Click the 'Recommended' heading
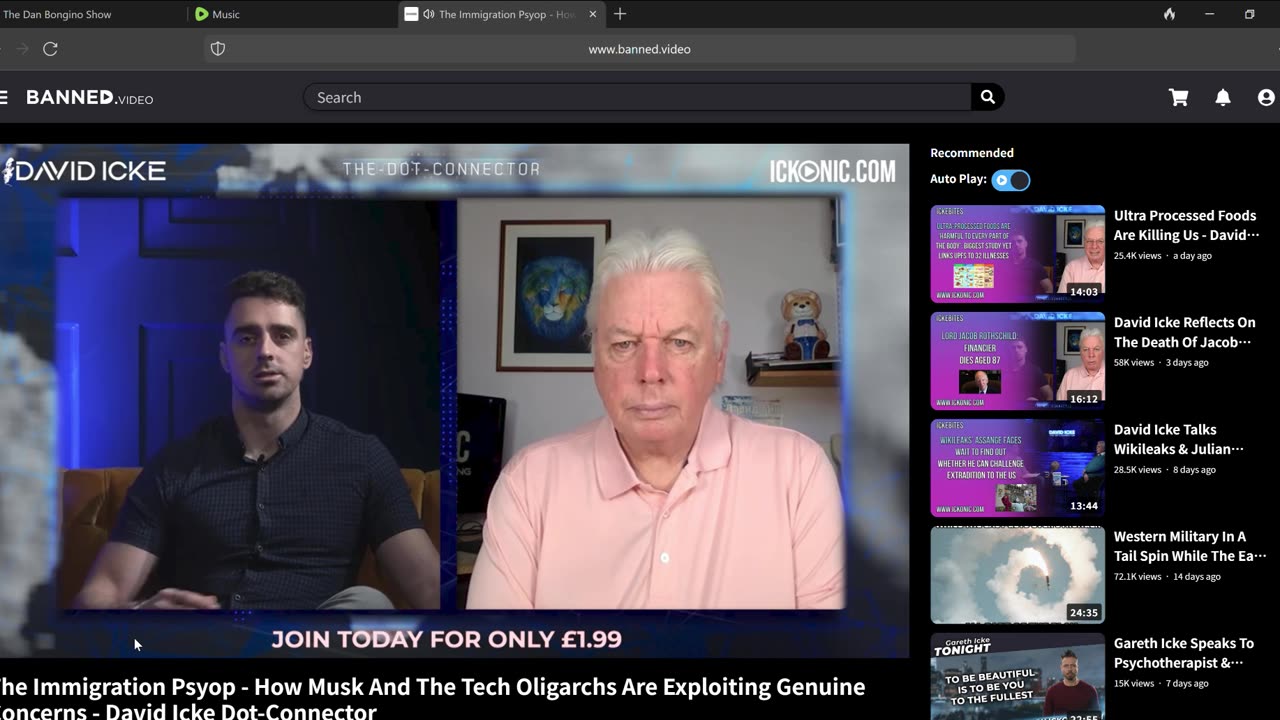This screenshot has height=720, width=1280. point(972,153)
